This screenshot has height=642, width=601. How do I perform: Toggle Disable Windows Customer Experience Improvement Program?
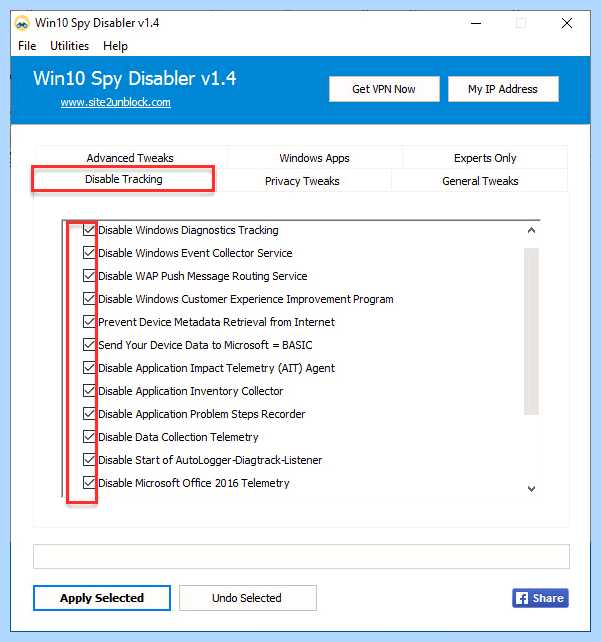(x=89, y=298)
